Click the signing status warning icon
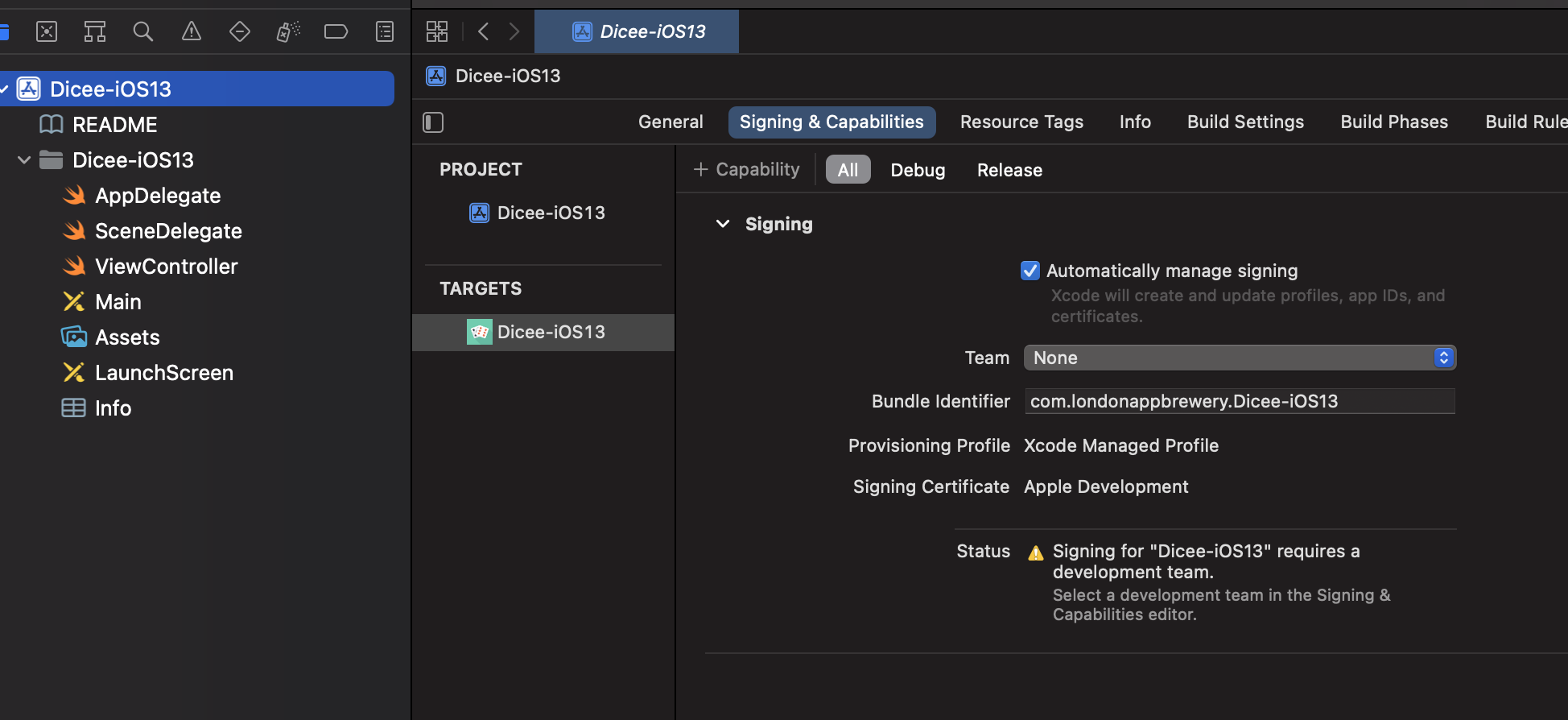The width and height of the screenshot is (1568, 720). (x=1036, y=552)
